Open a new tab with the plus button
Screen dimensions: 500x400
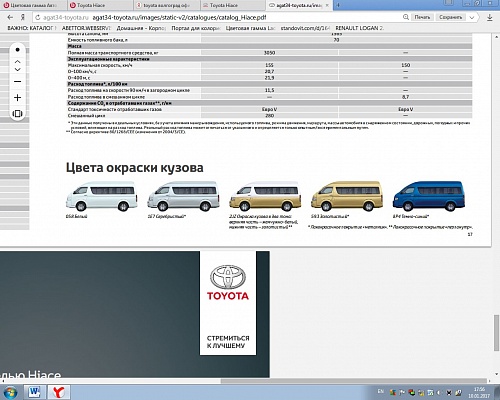pyautogui.click(x=338, y=5)
